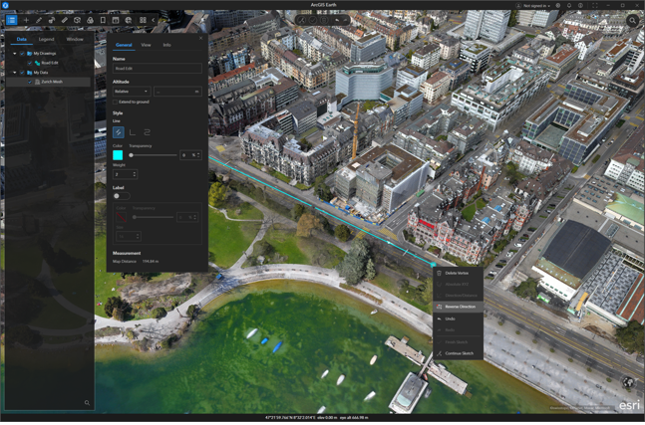645x425 pixels.
Task: Select the Draw pencil tool
Action: tap(39, 20)
